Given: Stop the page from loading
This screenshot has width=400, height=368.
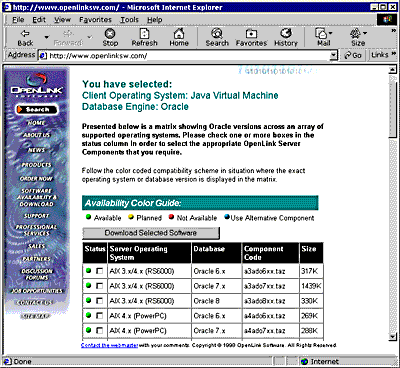Looking at the screenshot, I should (110, 37).
